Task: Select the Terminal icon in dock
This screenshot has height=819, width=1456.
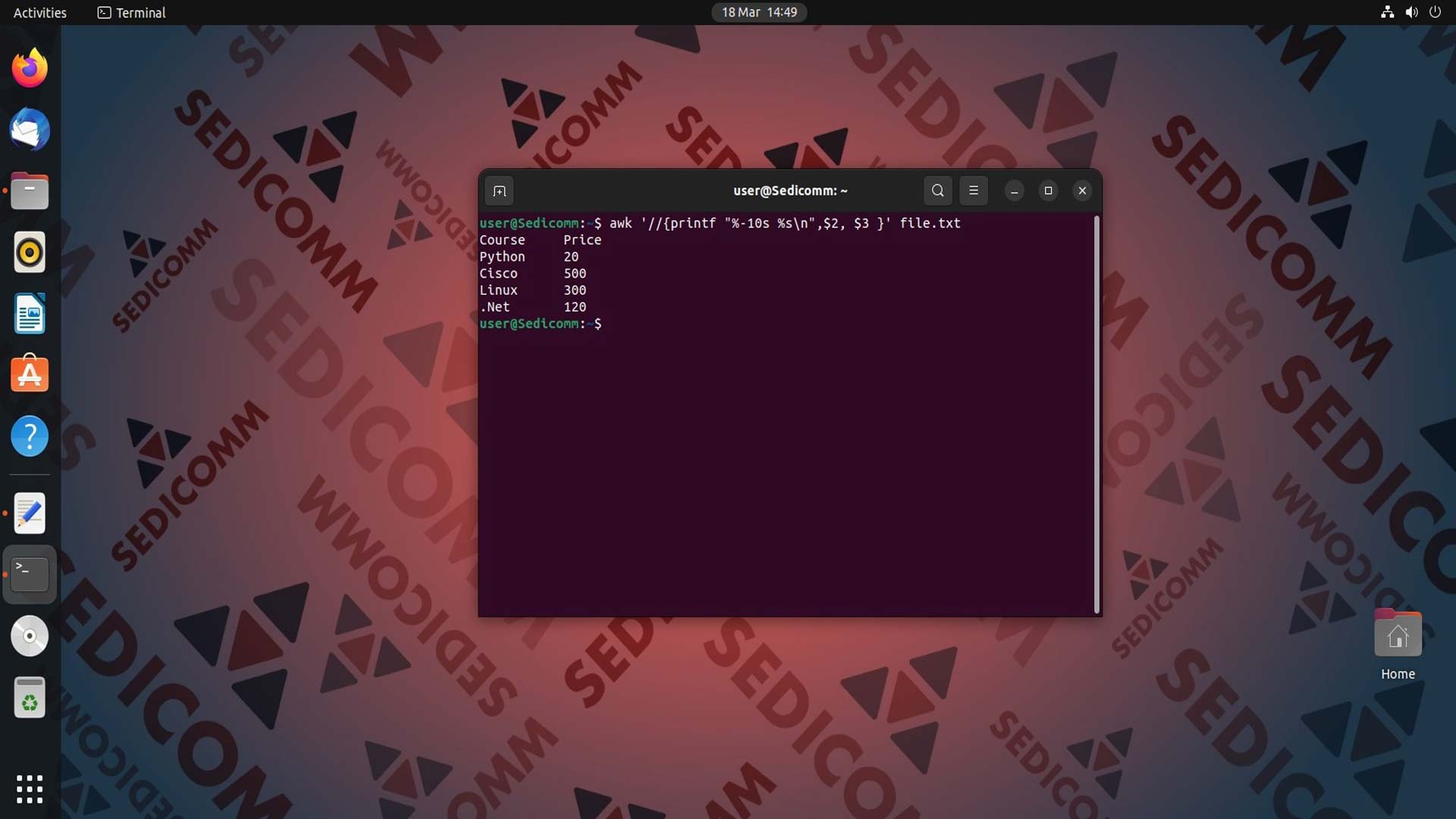Action: point(30,575)
